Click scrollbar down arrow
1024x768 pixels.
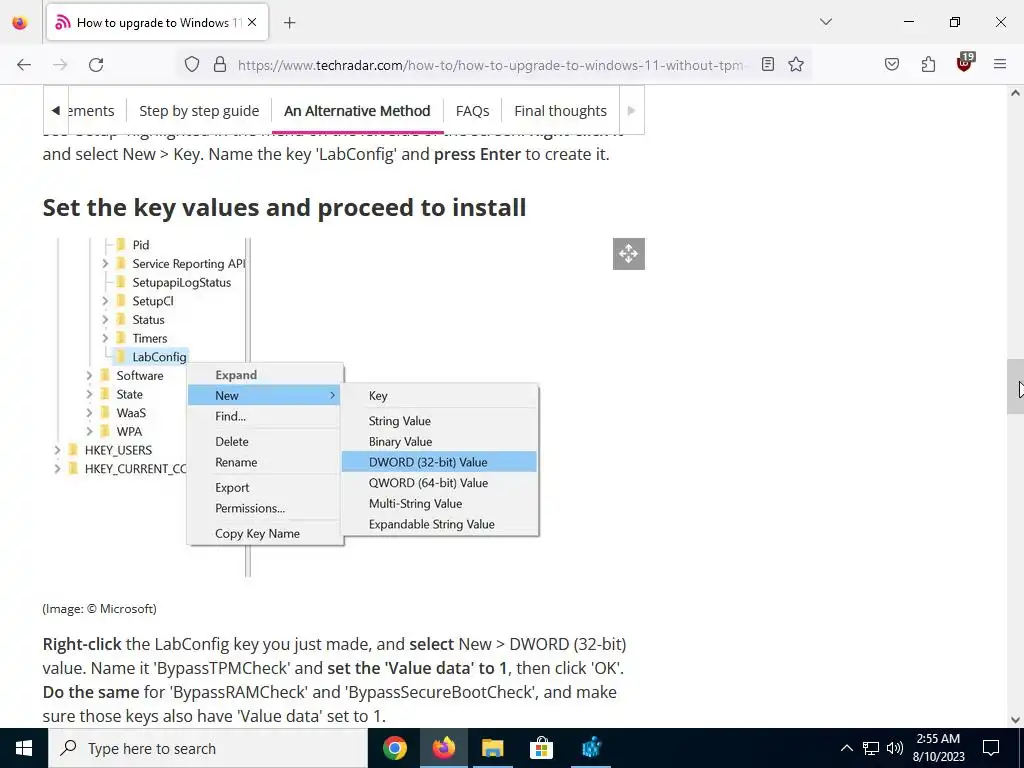coord(1015,720)
